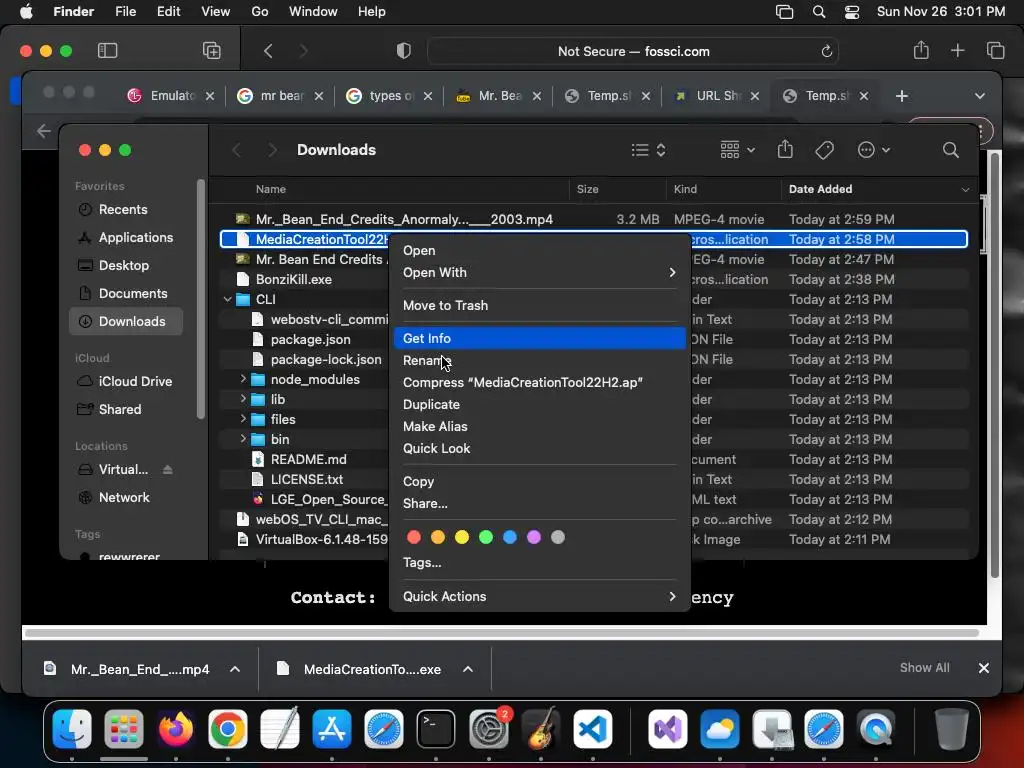Select Move to Trash menu entry
The height and width of the screenshot is (768, 1024).
539,306
